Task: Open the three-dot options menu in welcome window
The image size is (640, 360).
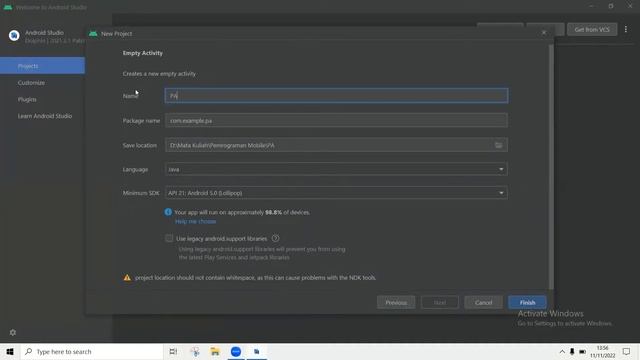Action: (x=626, y=29)
